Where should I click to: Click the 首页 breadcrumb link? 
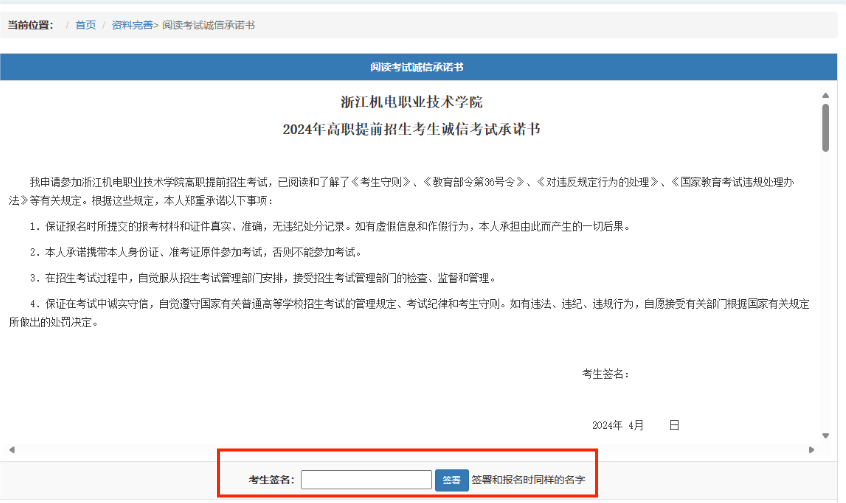pos(85,25)
